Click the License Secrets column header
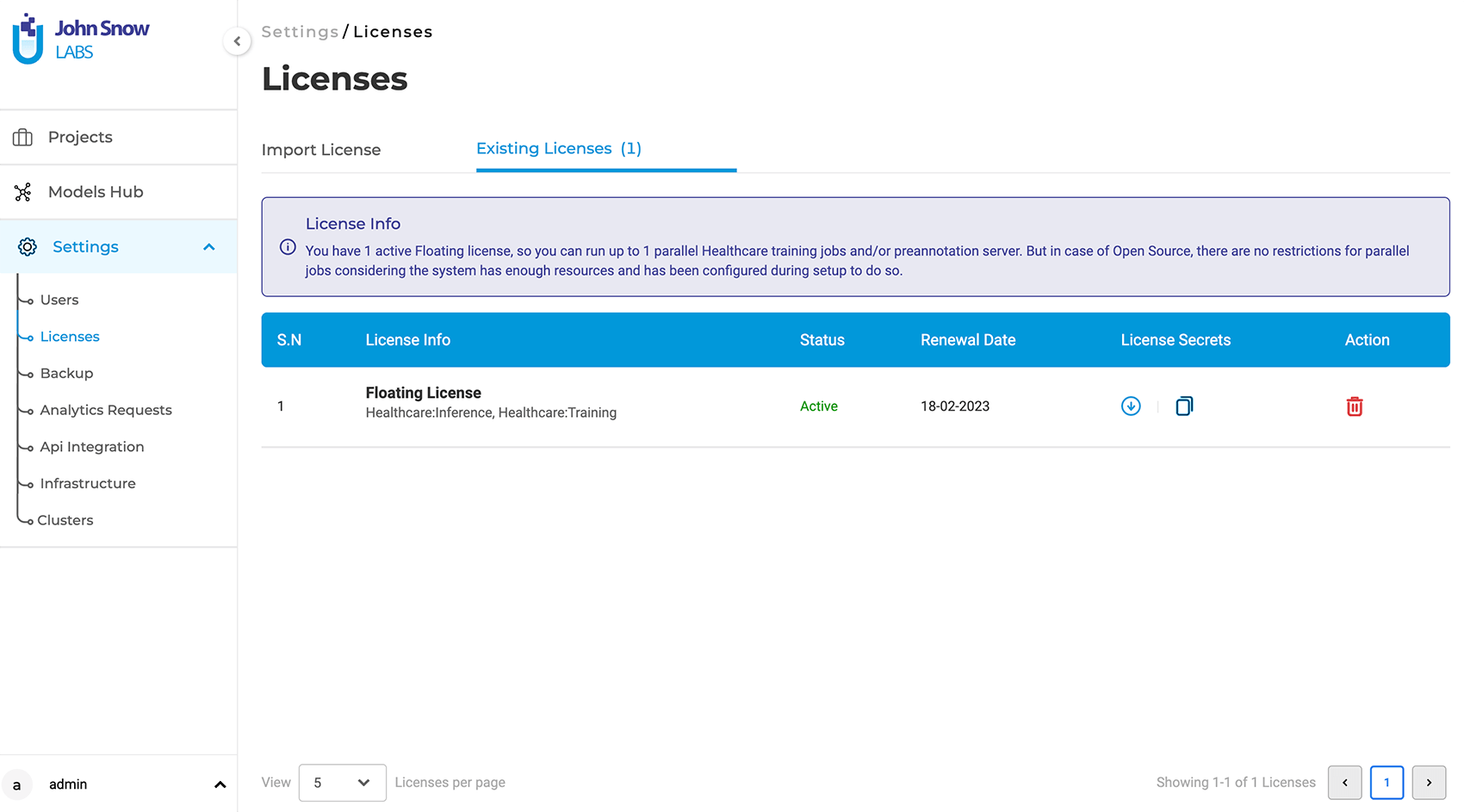 point(1176,340)
